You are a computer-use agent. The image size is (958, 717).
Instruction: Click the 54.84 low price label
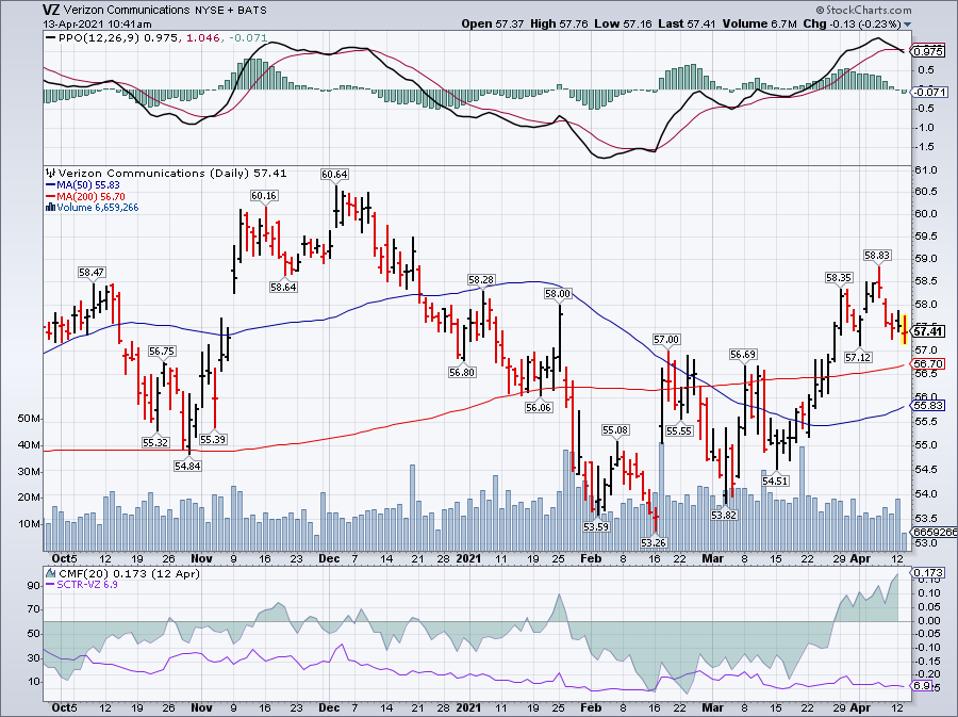188,466
